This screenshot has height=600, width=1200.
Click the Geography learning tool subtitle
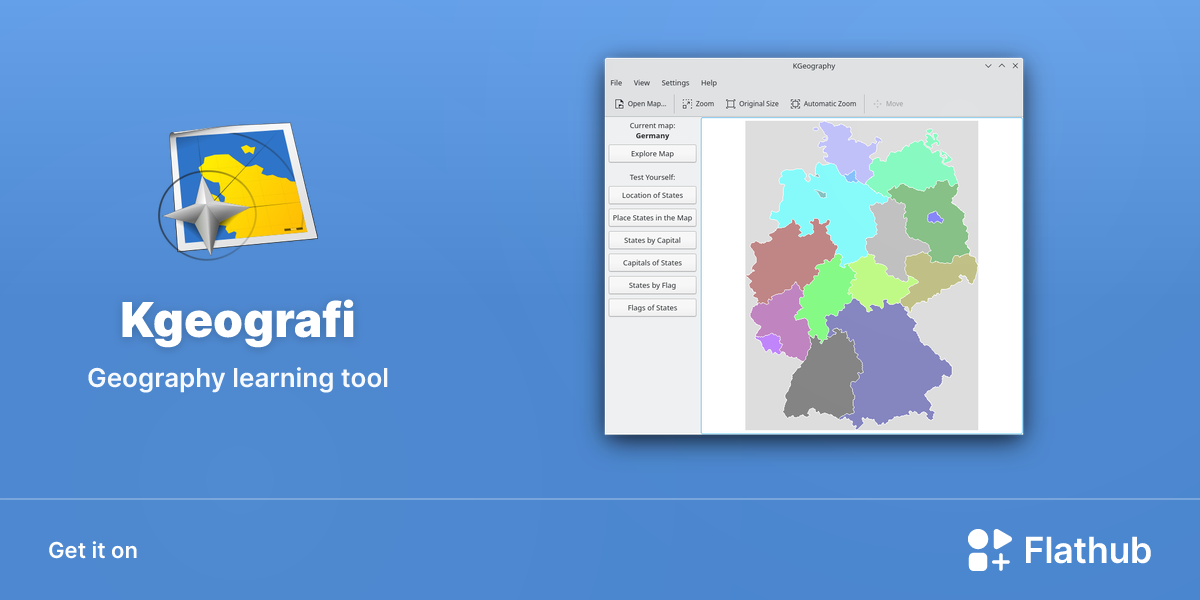point(238,379)
